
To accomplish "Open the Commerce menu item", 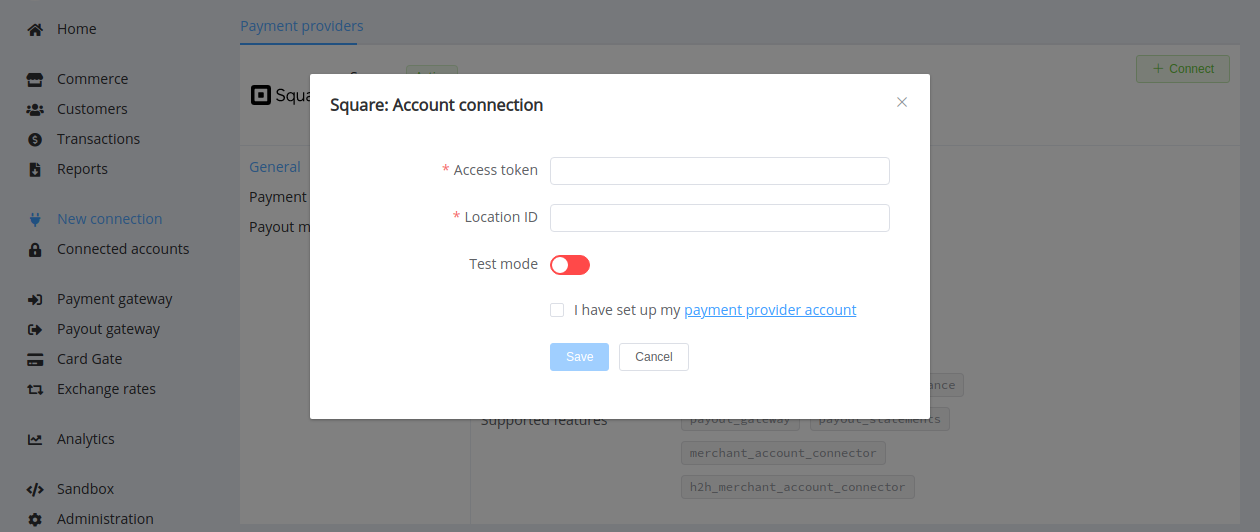I will (x=93, y=79).
